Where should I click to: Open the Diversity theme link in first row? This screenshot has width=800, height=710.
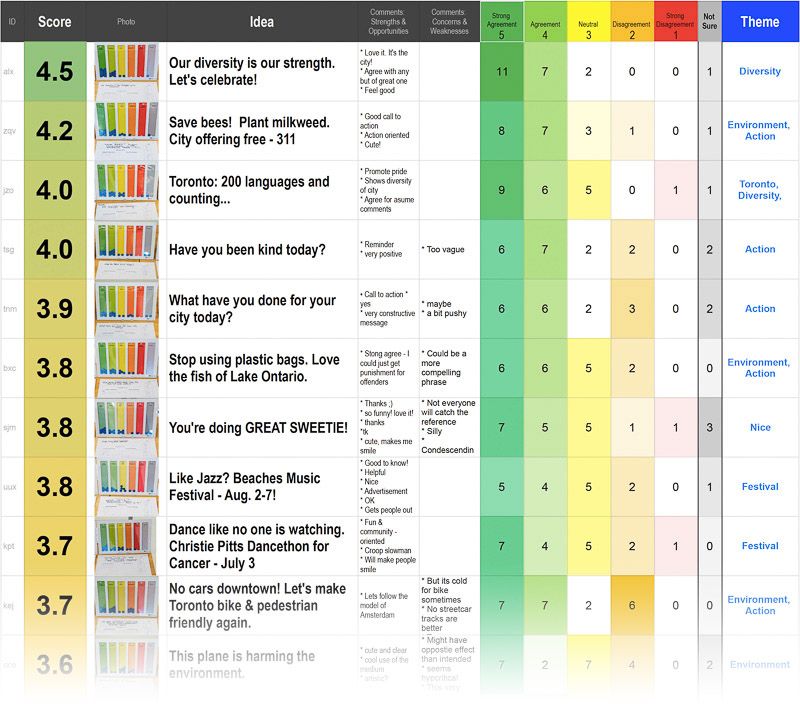point(760,71)
